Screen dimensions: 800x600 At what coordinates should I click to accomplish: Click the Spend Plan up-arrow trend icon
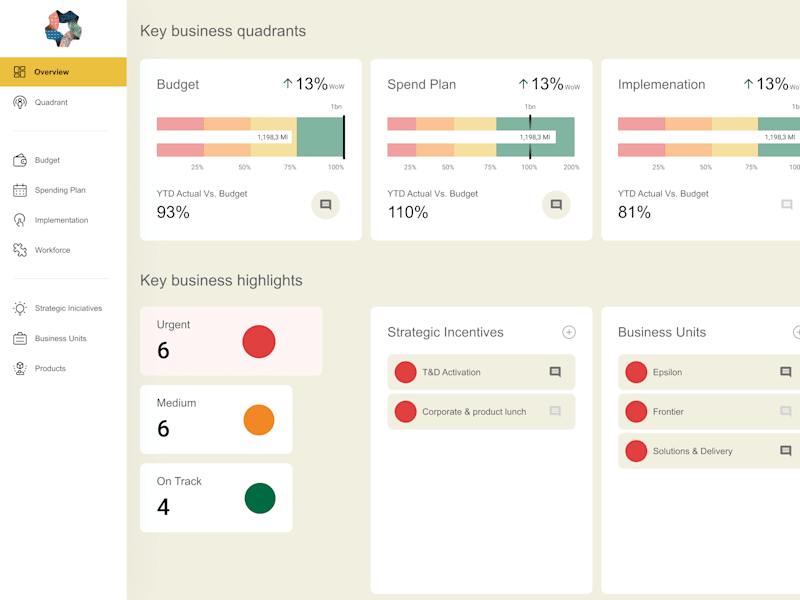coord(523,84)
